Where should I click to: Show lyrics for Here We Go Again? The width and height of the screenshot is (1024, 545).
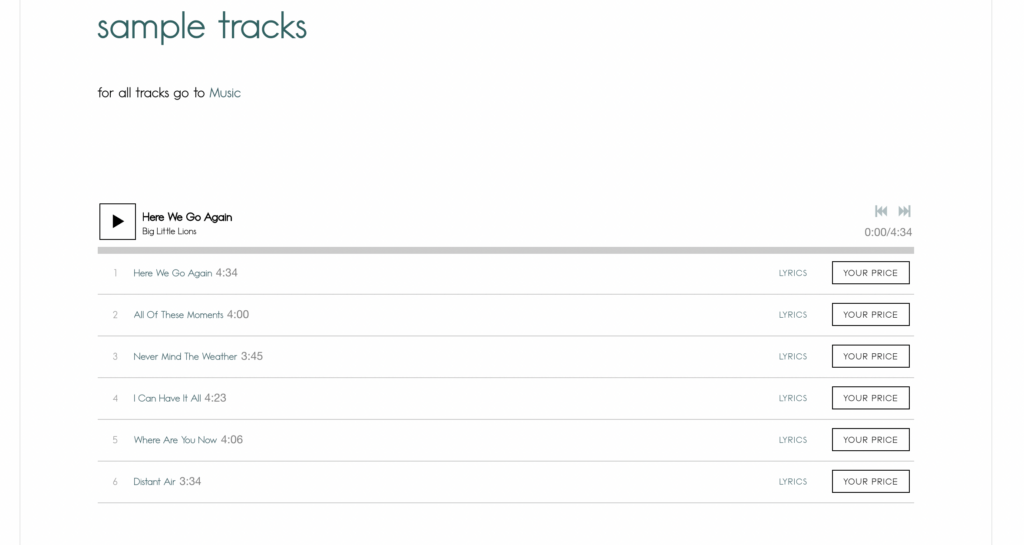click(x=793, y=273)
